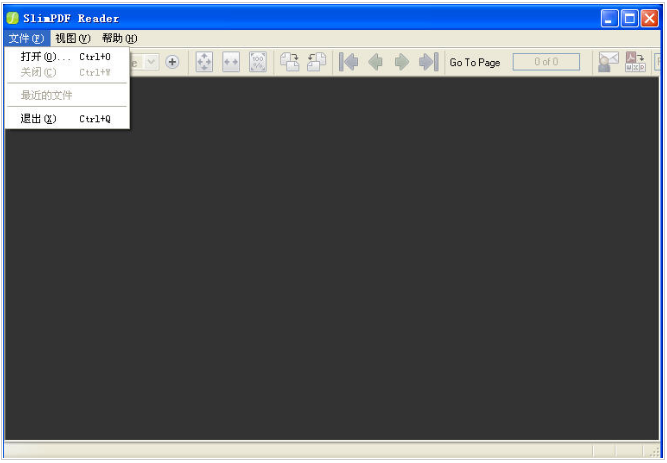
Task: Select 最近的文件 menu entry
Action: tap(67, 95)
